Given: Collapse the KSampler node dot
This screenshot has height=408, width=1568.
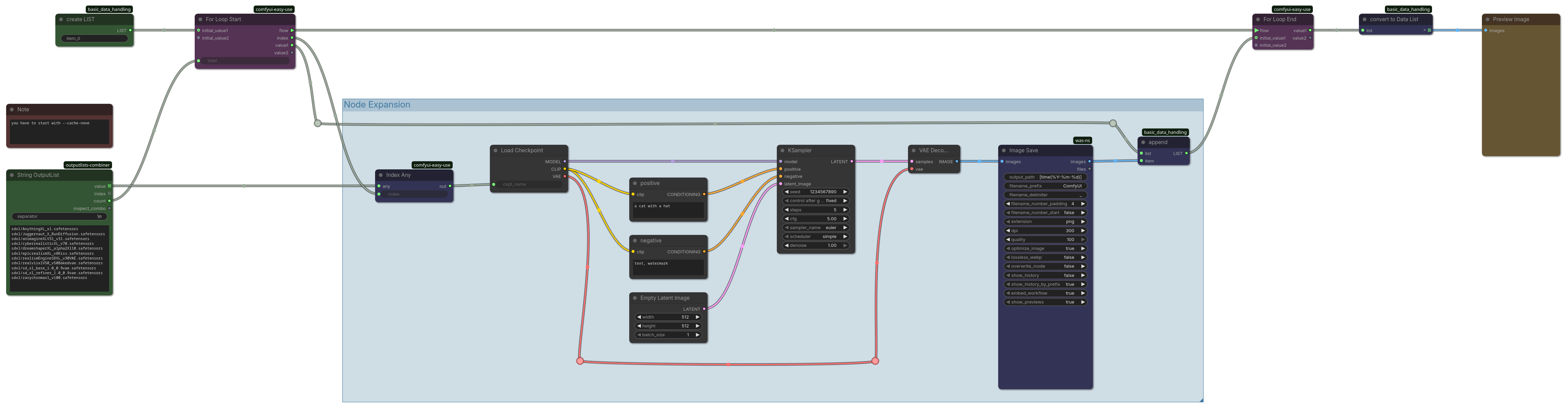Looking at the screenshot, I should pos(782,150).
